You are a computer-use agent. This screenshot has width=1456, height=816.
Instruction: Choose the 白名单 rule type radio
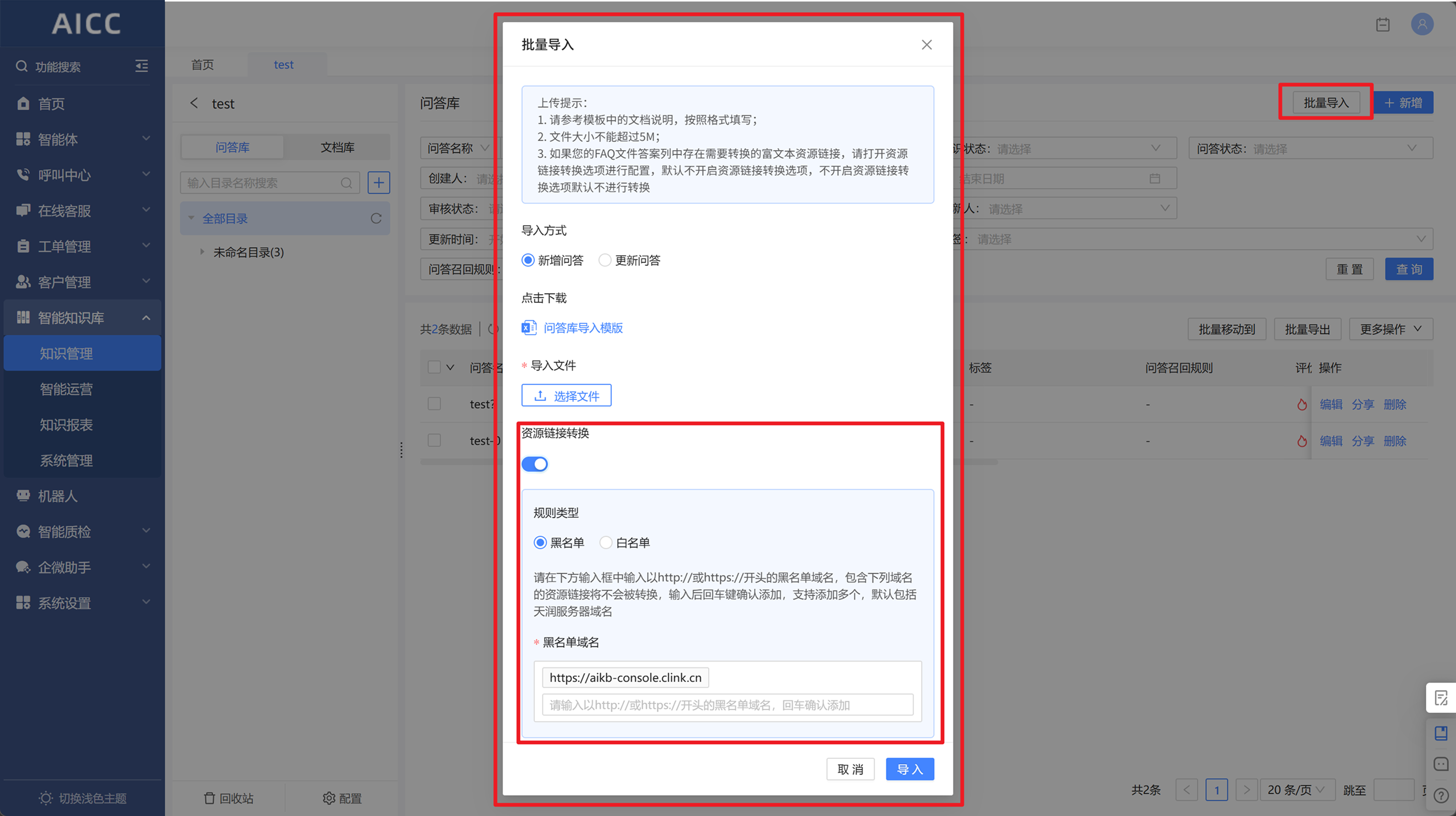point(606,542)
